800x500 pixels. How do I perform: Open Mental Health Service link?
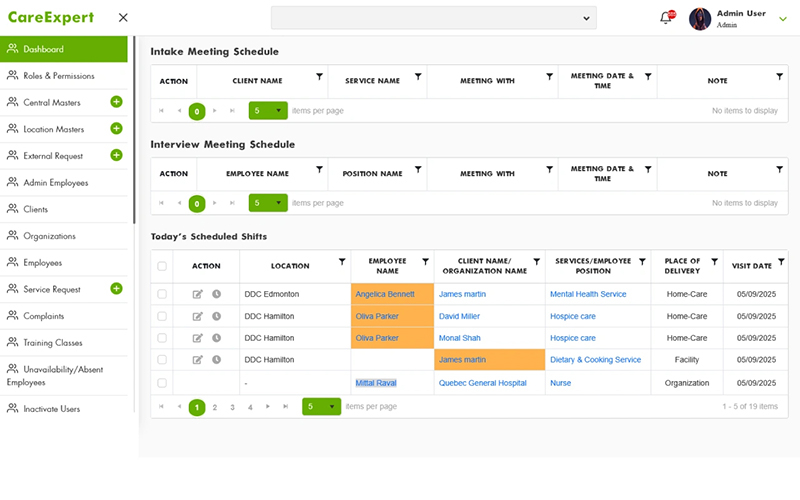pos(588,294)
